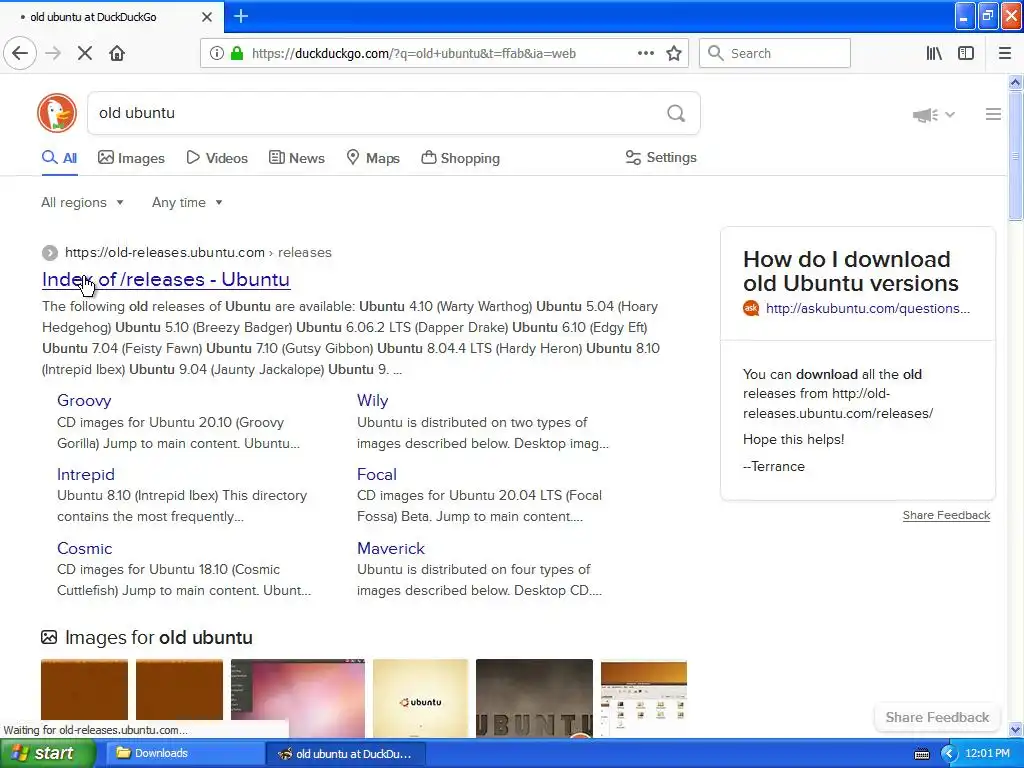Open the file manager screenshot thumbnail

pos(644,698)
